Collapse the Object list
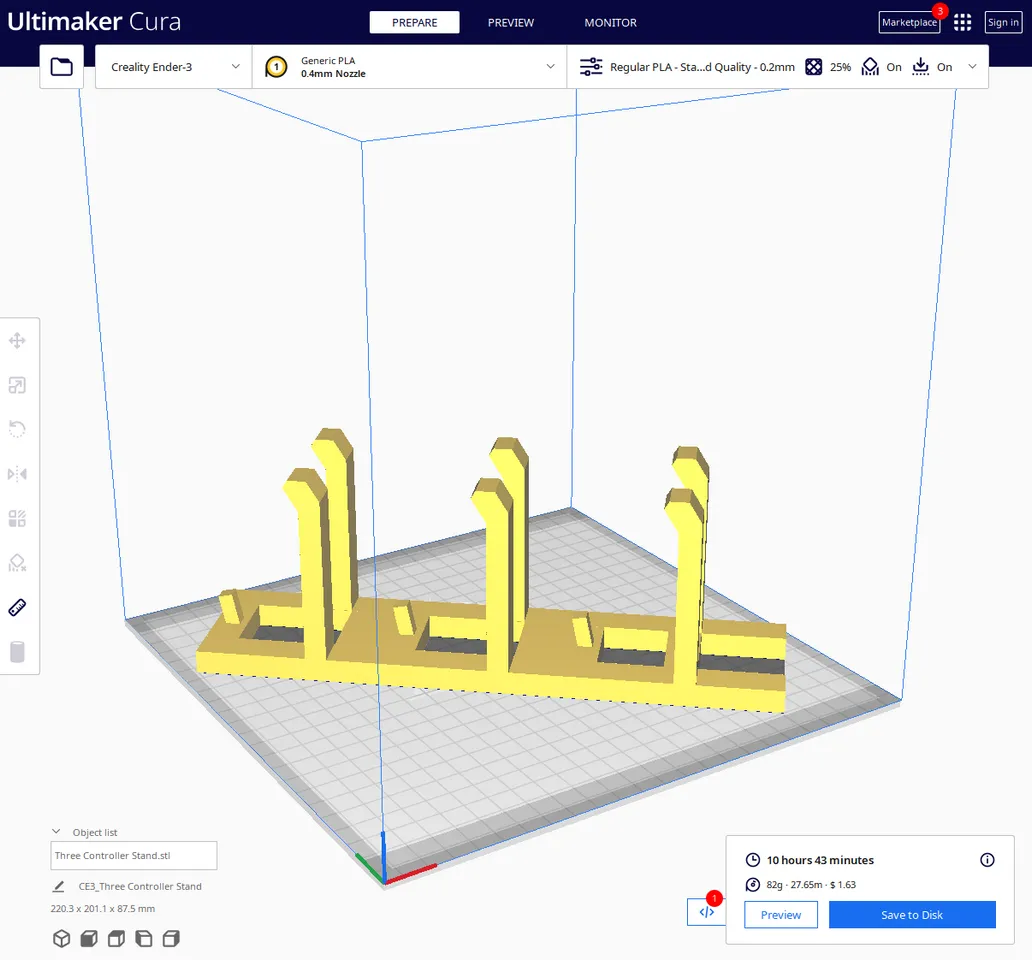The width and height of the screenshot is (1032, 960). (57, 832)
